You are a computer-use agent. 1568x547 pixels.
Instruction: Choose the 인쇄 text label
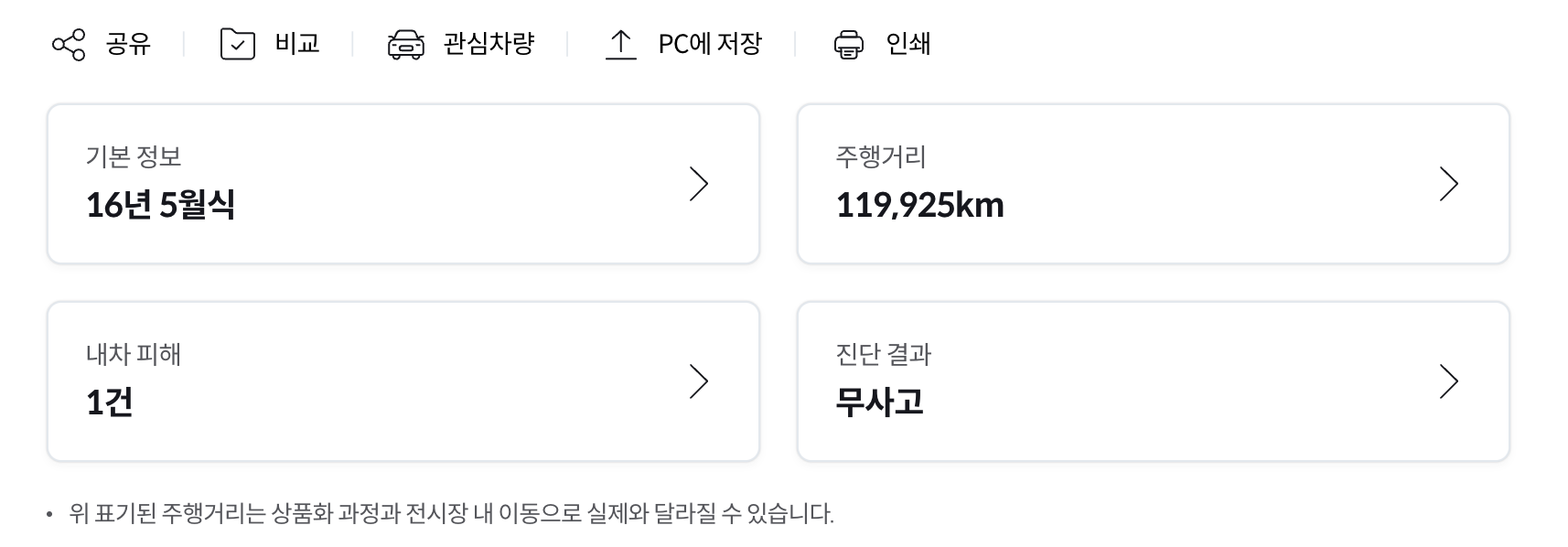pos(908,44)
